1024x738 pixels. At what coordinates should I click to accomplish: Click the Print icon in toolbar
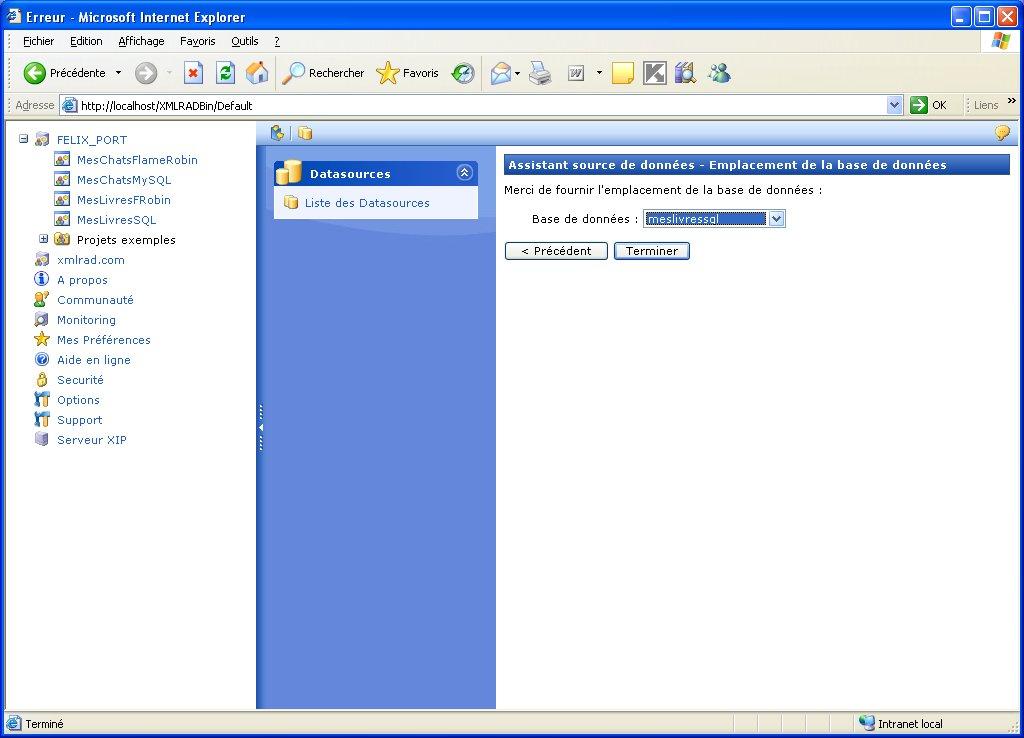[x=540, y=73]
